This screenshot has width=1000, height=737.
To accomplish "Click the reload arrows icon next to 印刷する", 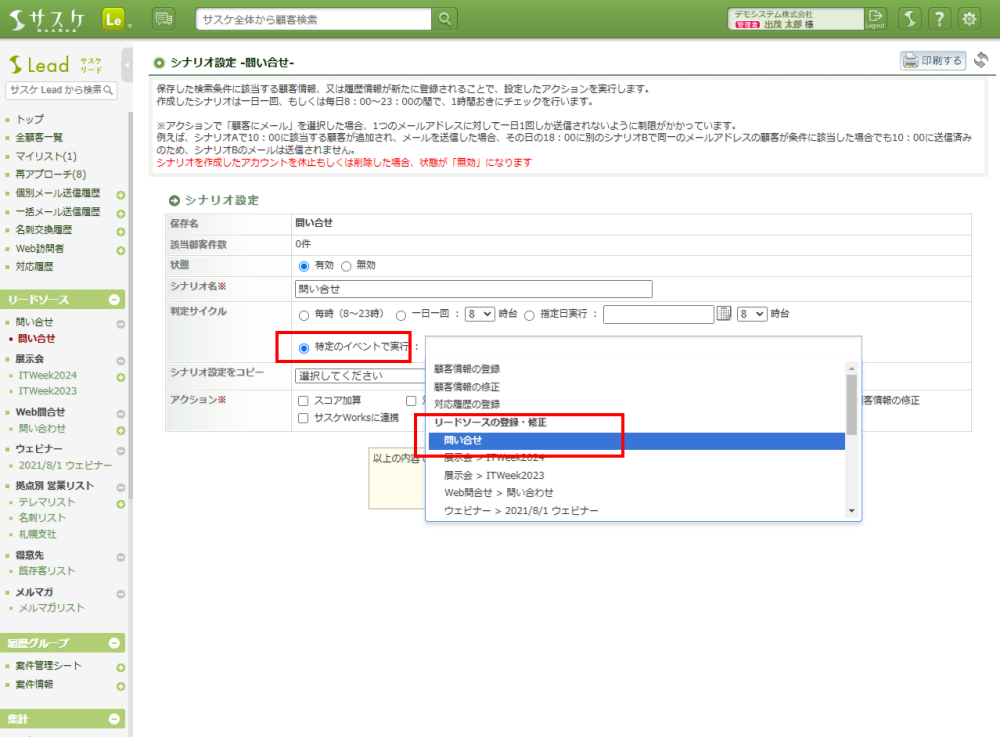I will 981,61.
